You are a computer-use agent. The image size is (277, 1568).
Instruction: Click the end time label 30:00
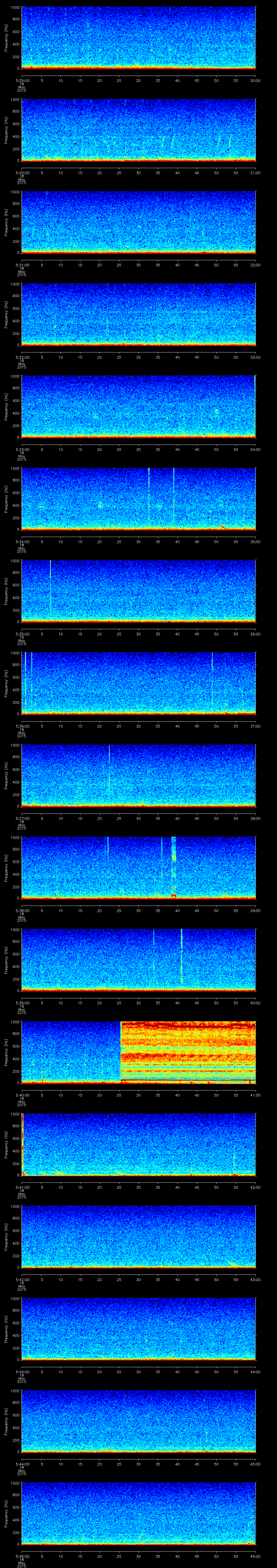256,80
